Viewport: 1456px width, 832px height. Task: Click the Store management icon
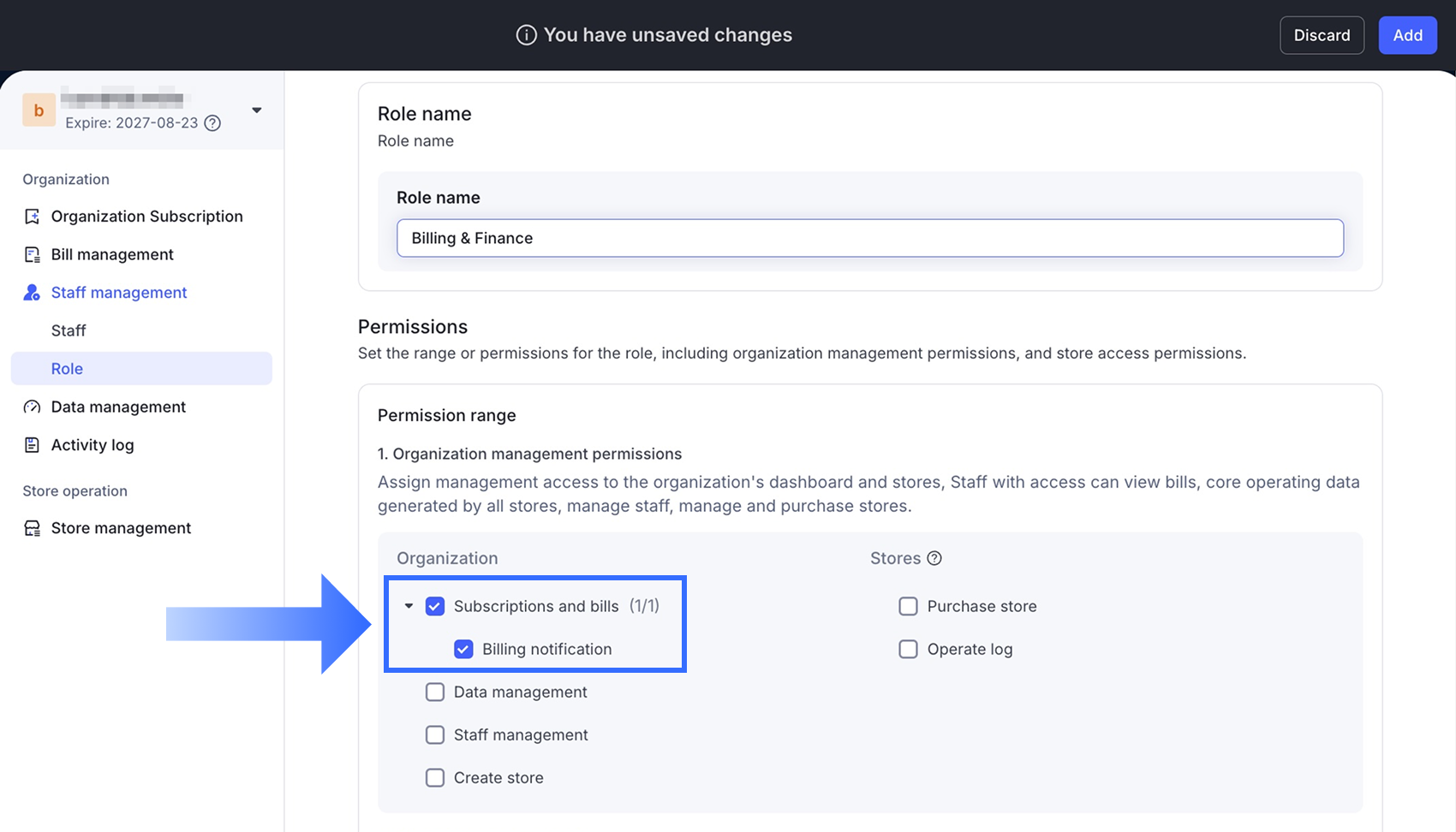coord(32,528)
